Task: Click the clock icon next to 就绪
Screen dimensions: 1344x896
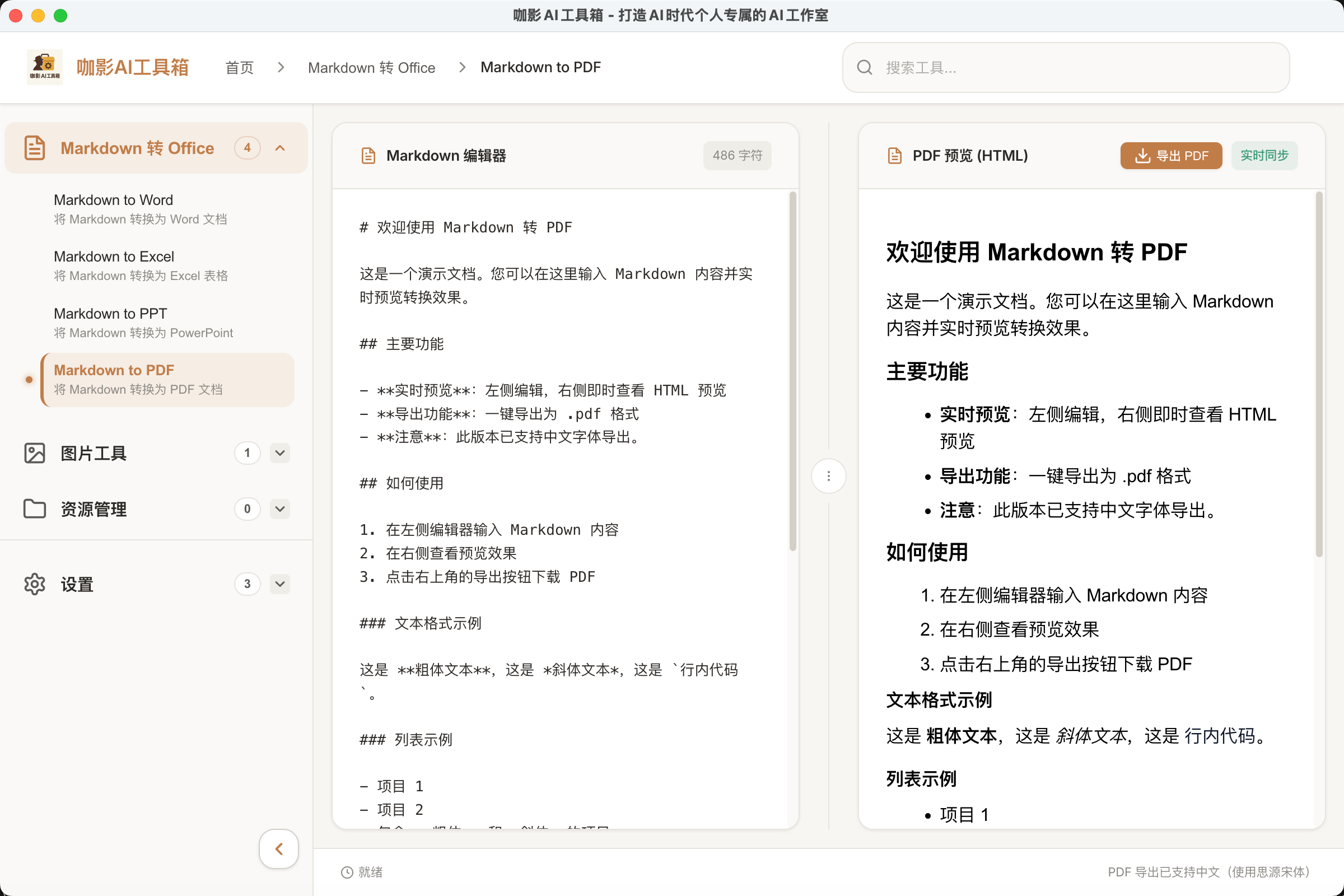Action: [346, 872]
